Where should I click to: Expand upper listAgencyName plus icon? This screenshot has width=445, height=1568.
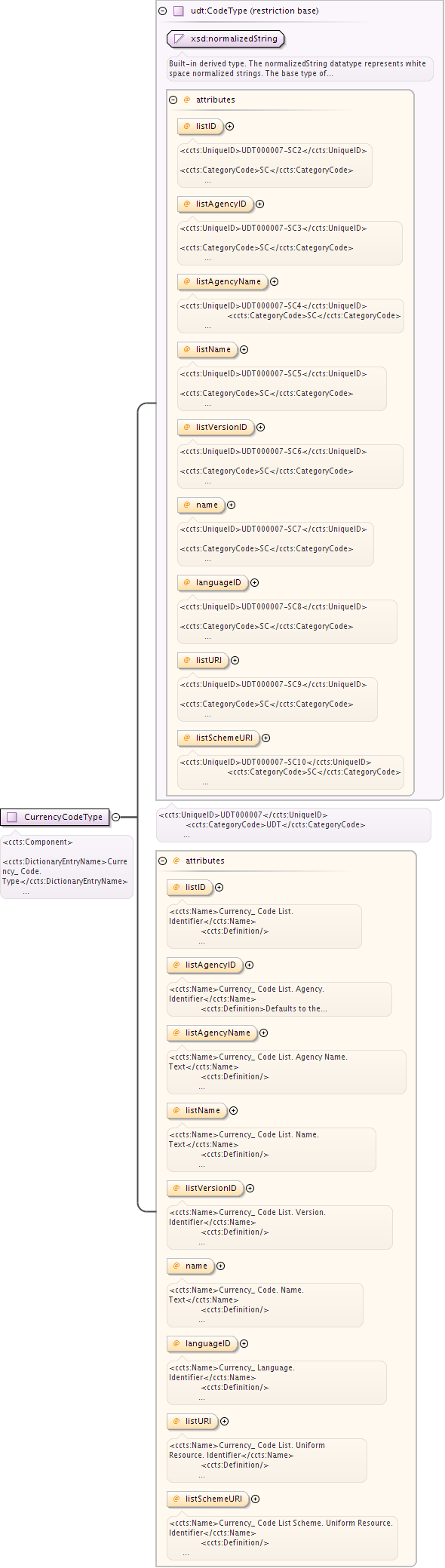[x=275, y=282]
